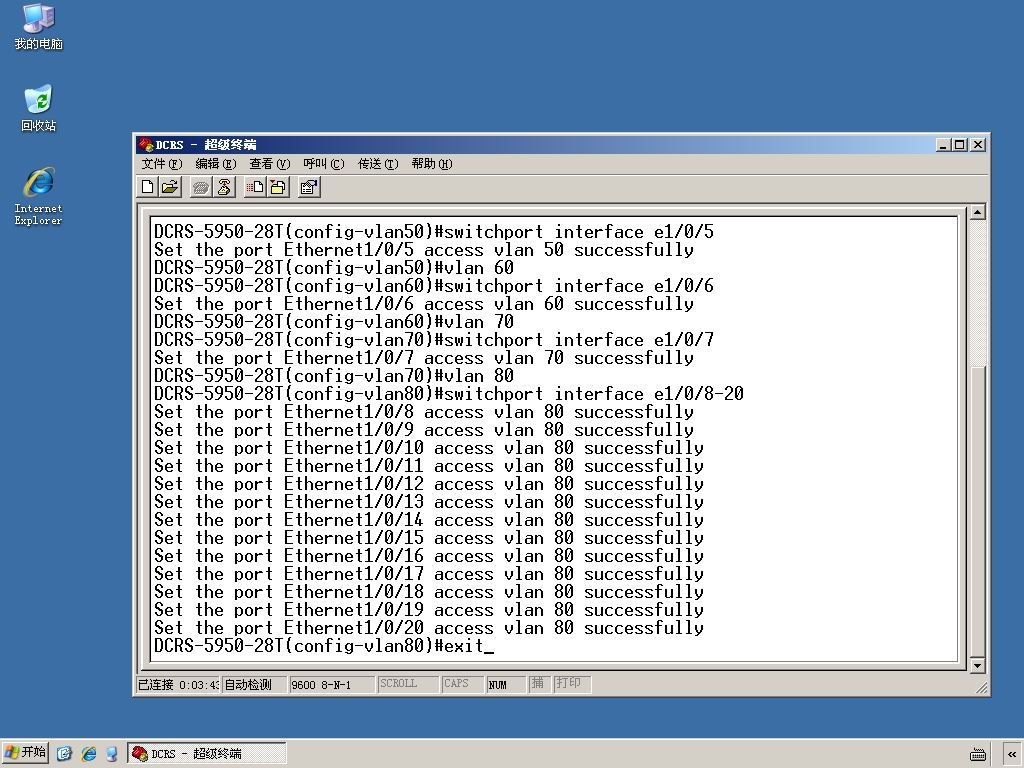Open the 文件(F) menu
Viewport: 1024px width, 768px height.
click(x=161, y=164)
